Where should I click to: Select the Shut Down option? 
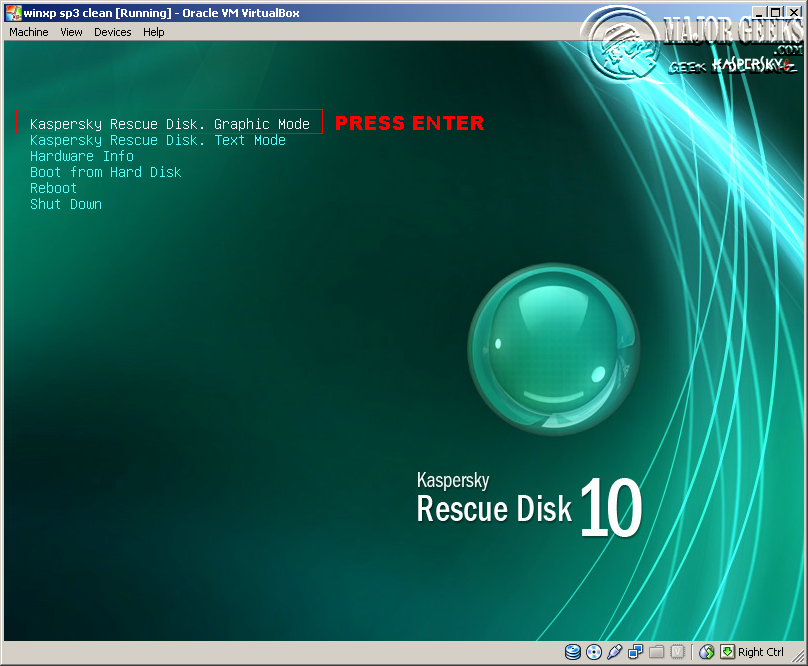click(x=65, y=204)
